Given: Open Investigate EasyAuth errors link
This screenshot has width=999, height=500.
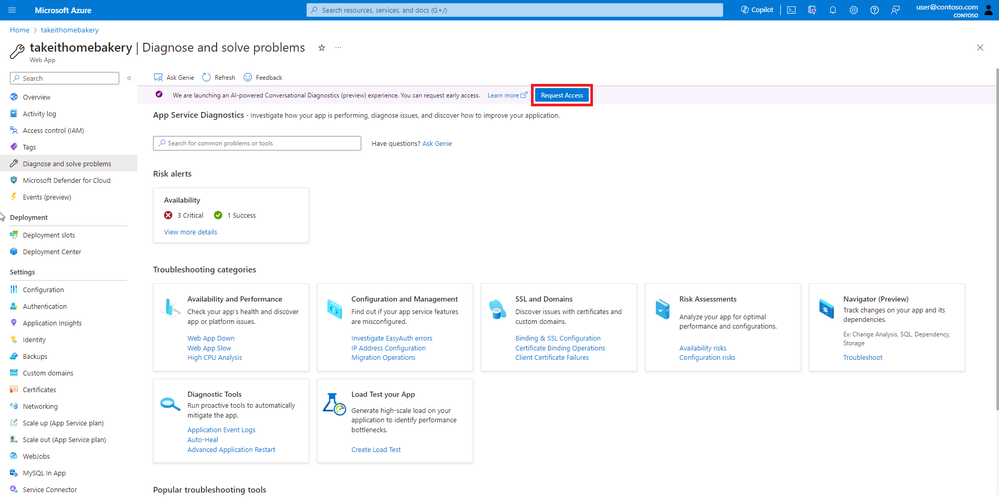Looking at the screenshot, I should pyautogui.click(x=392, y=339).
